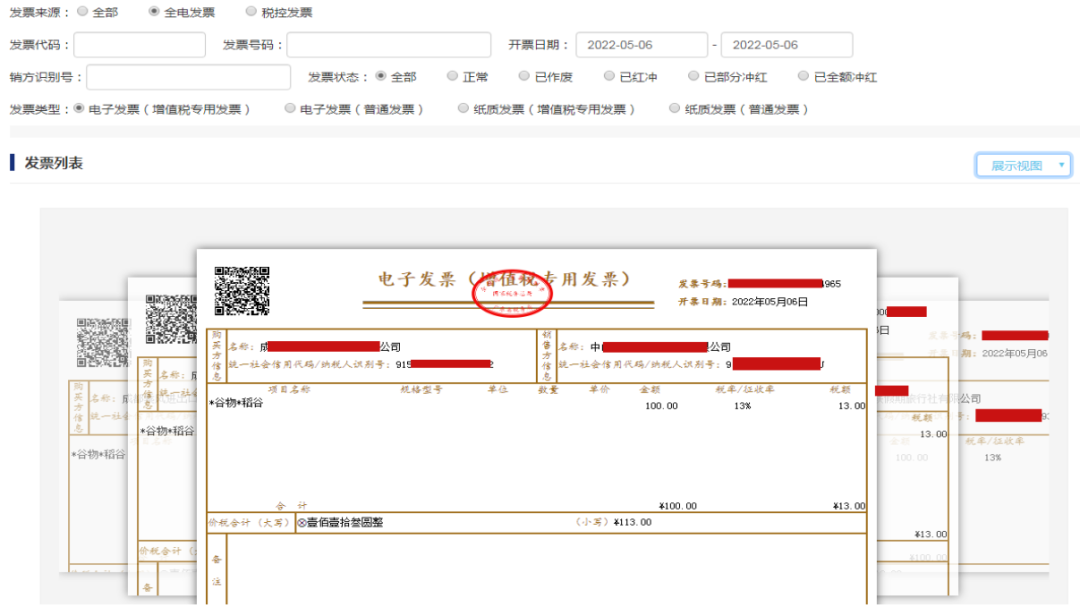The width and height of the screenshot is (1080, 608).
Task: Open the start date picker for 开票日期
Action: coord(641,45)
